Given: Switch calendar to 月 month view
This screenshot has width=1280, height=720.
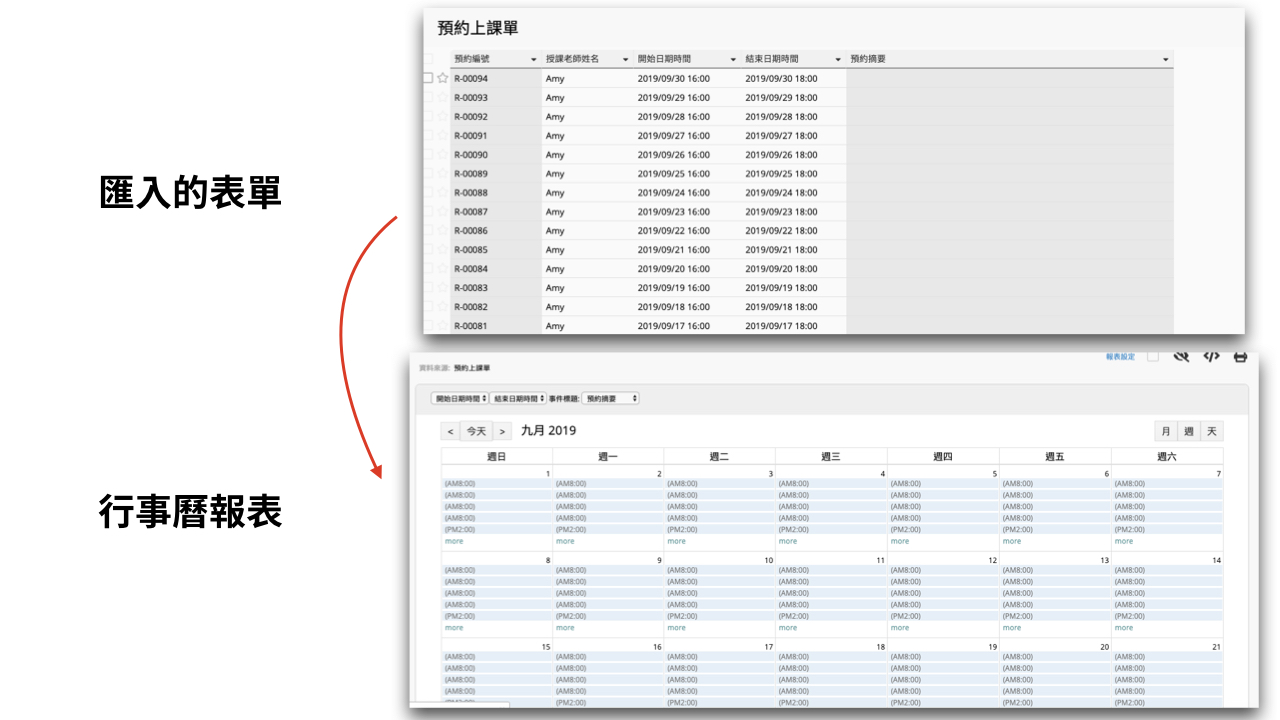Looking at the screenshot, I should pos(1165,431).
